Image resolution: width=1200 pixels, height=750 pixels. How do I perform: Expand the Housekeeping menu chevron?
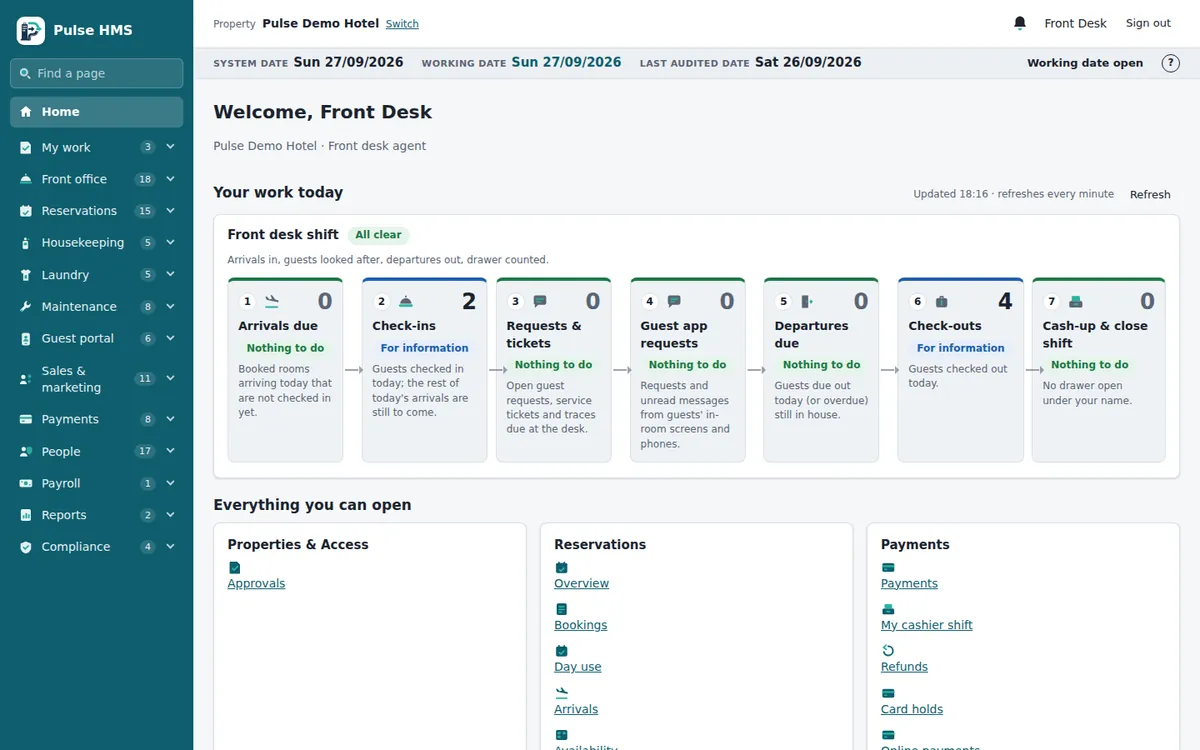coord(170,243)
